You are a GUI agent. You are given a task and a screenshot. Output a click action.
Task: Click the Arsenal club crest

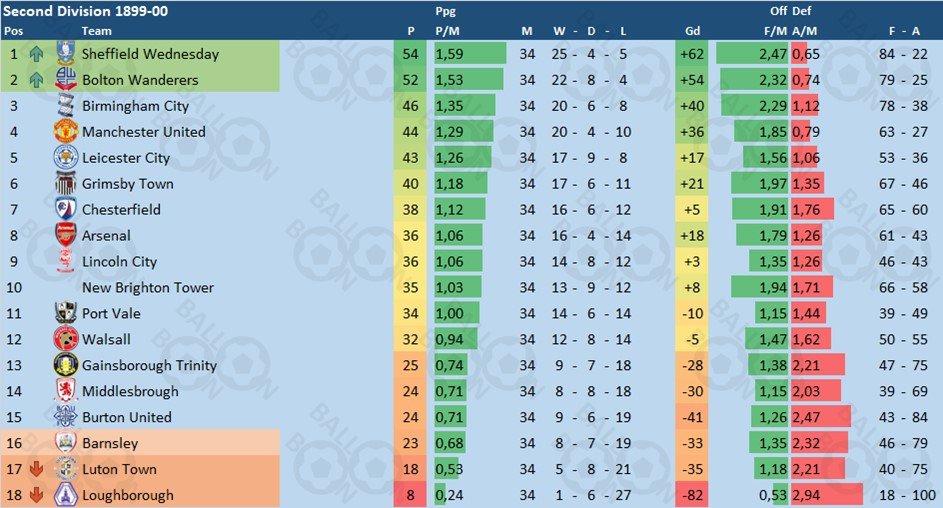66,235
